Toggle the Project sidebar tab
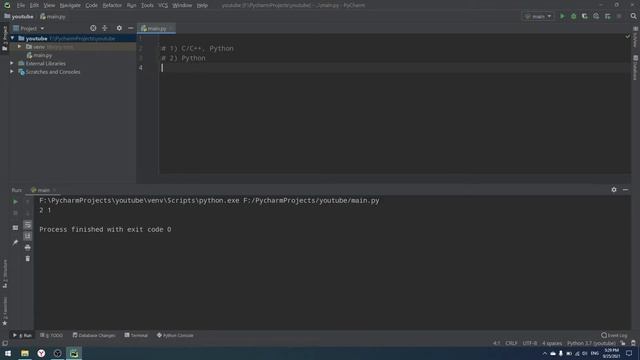Screen dimensions: 640x360 tap(5, 39)
